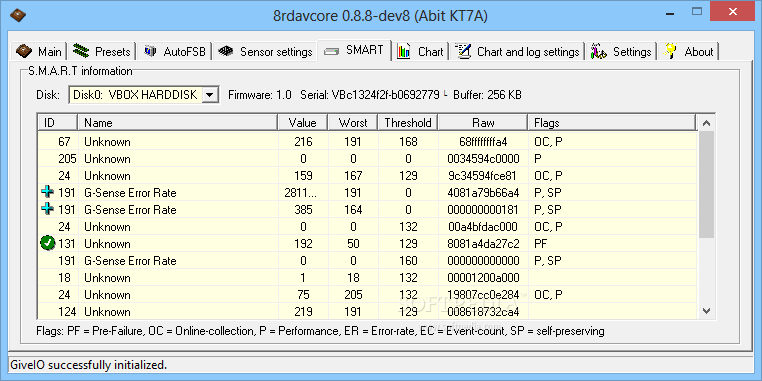Select the ID 18 Unknown row
762x381 pixels.
tap(367, 277)
